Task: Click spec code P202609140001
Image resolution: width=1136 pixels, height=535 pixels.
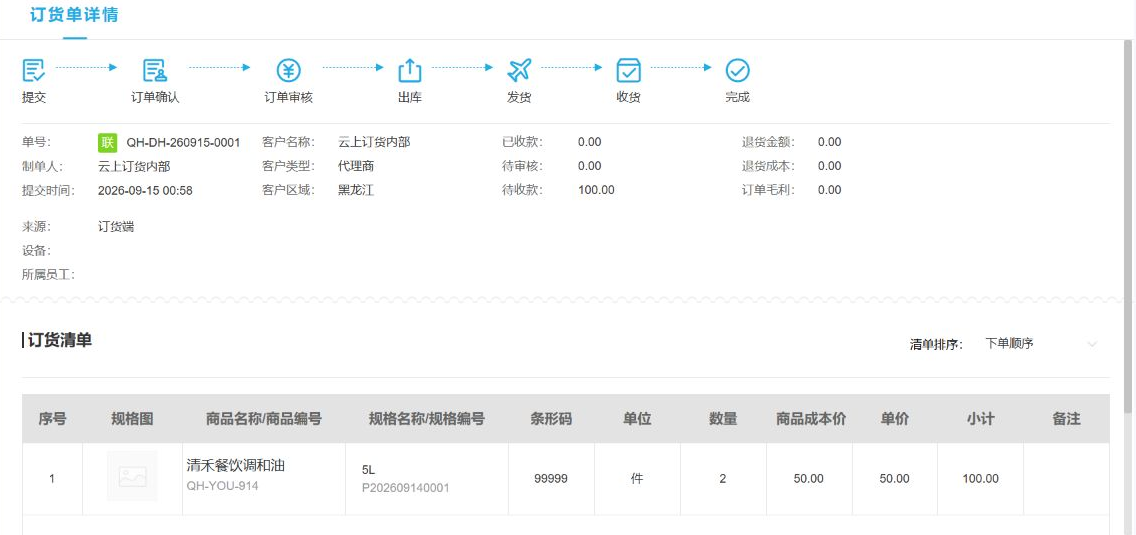Action: click(x=406, y=488)
